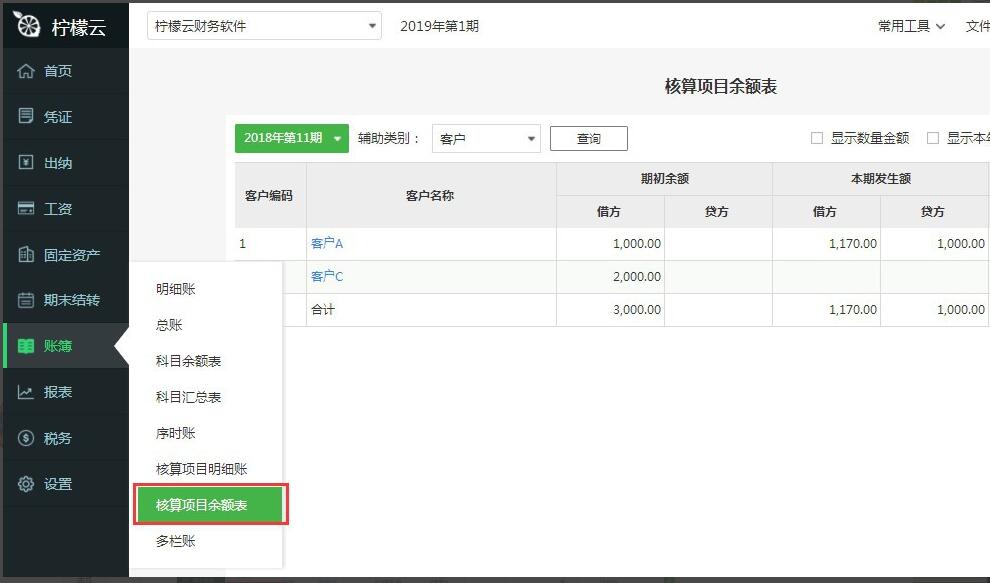Open the 期末结转 sidebar section
The width and height of the screenshot is (990, 583).
(66, 300)
